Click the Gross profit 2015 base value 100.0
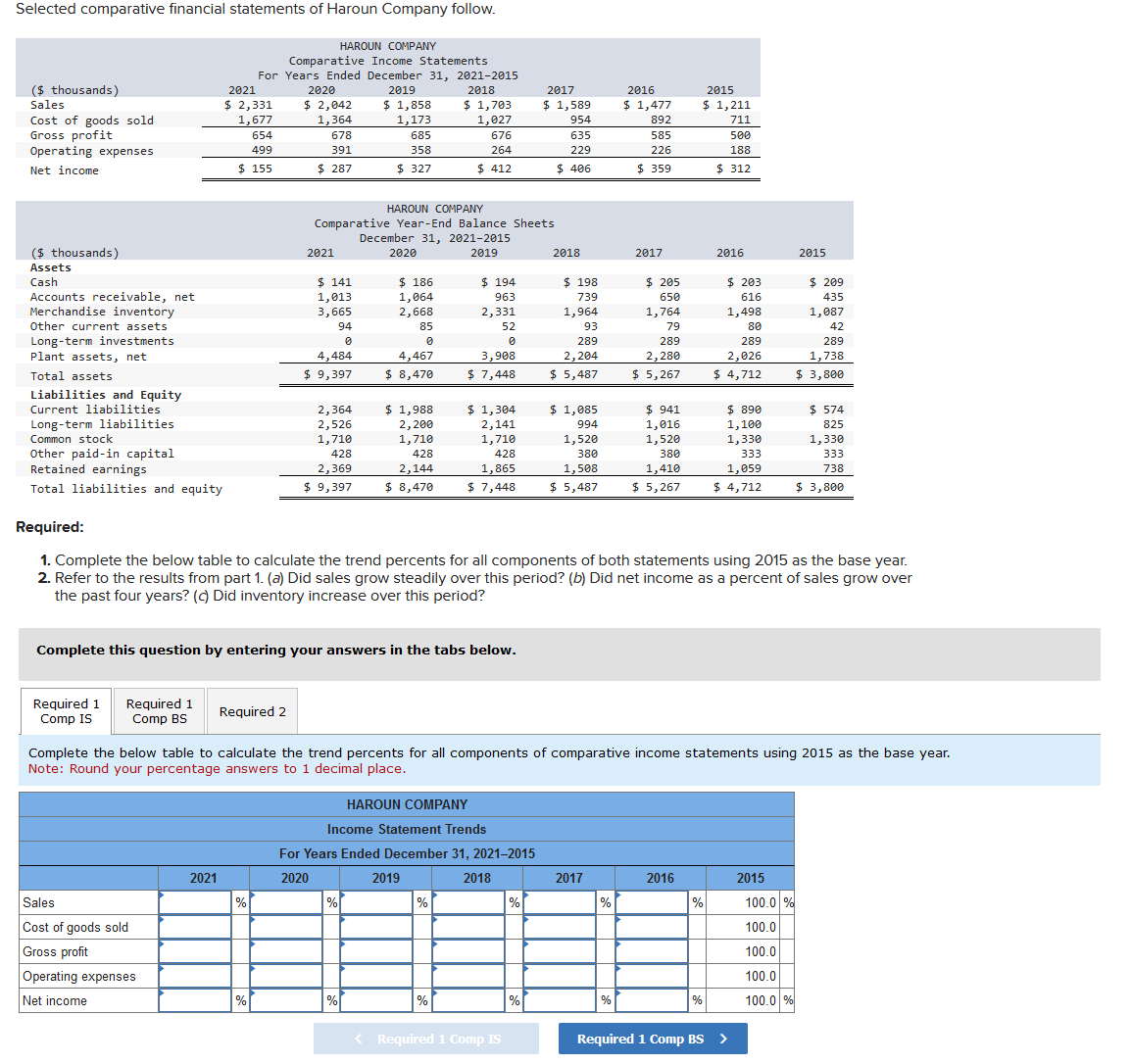Screen dimensions: 1131x1064 761,951
